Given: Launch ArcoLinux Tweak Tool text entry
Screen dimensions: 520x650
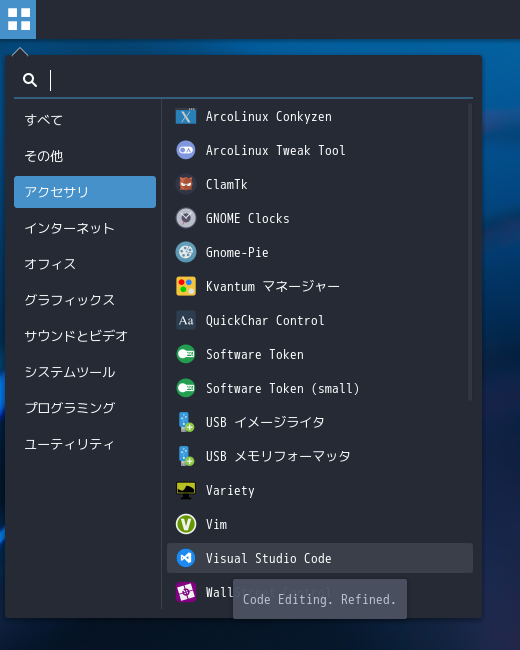Looking at the screenshot, I should coord(276,150).
